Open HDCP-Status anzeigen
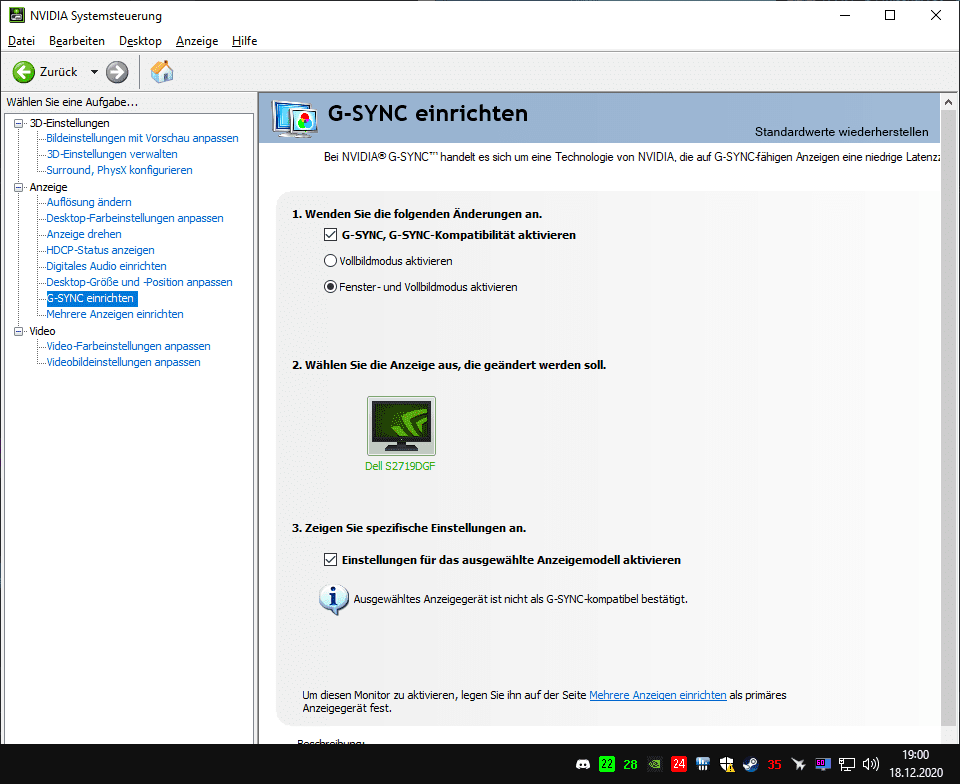Image resolution: width=960 pixels, height=784 pixels. point(100,250)
